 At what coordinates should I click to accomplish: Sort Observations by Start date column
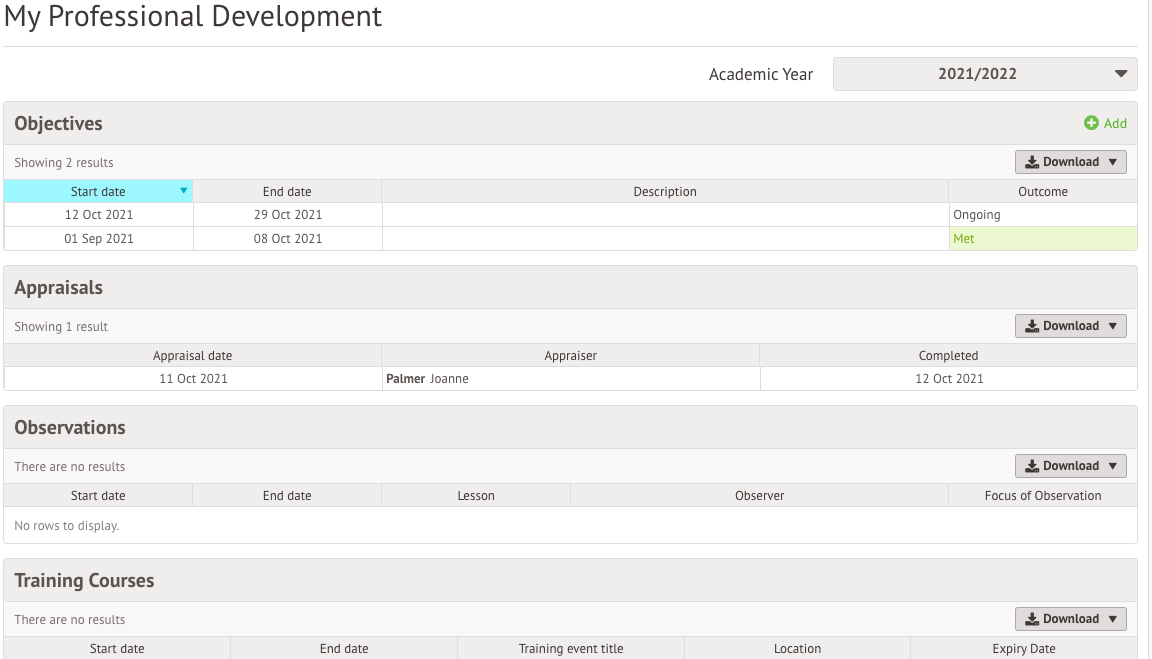point(98,496)
